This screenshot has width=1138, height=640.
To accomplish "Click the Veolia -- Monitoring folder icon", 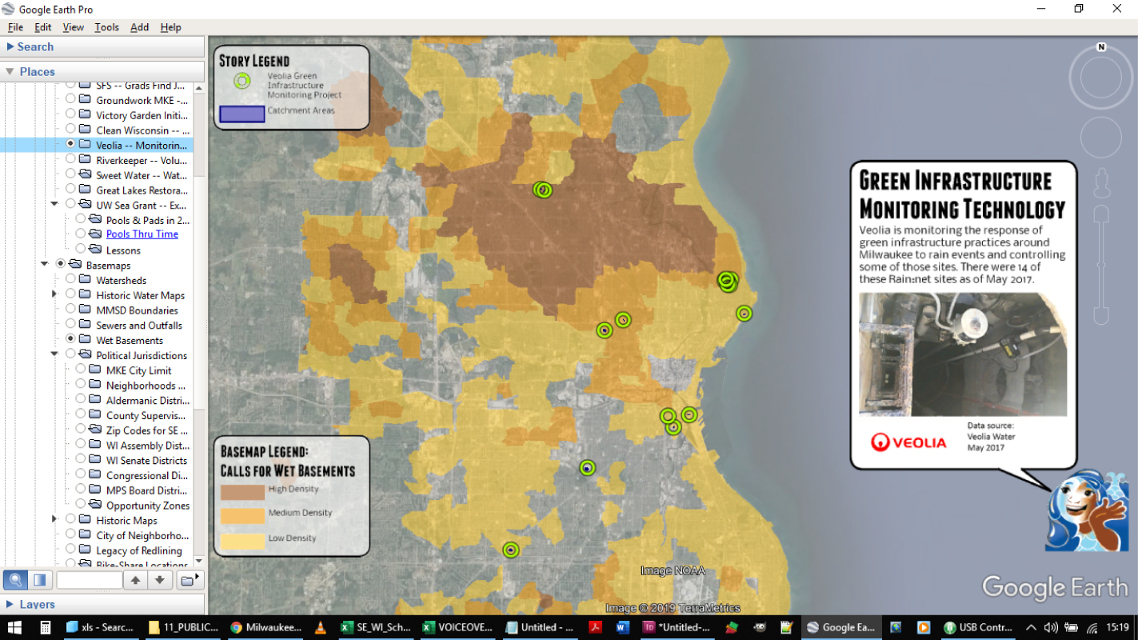I will 83,144.
